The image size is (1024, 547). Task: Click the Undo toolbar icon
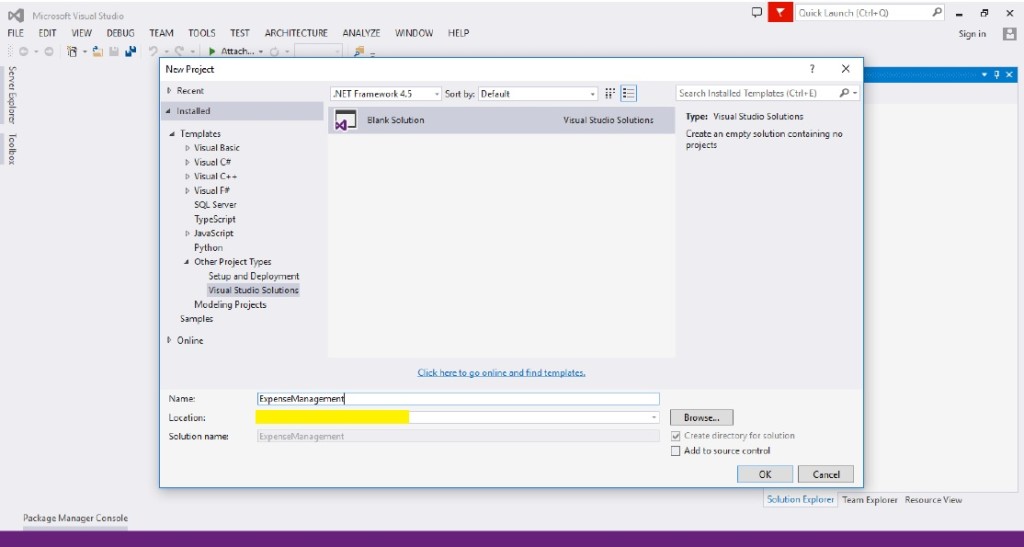point(153,51)
